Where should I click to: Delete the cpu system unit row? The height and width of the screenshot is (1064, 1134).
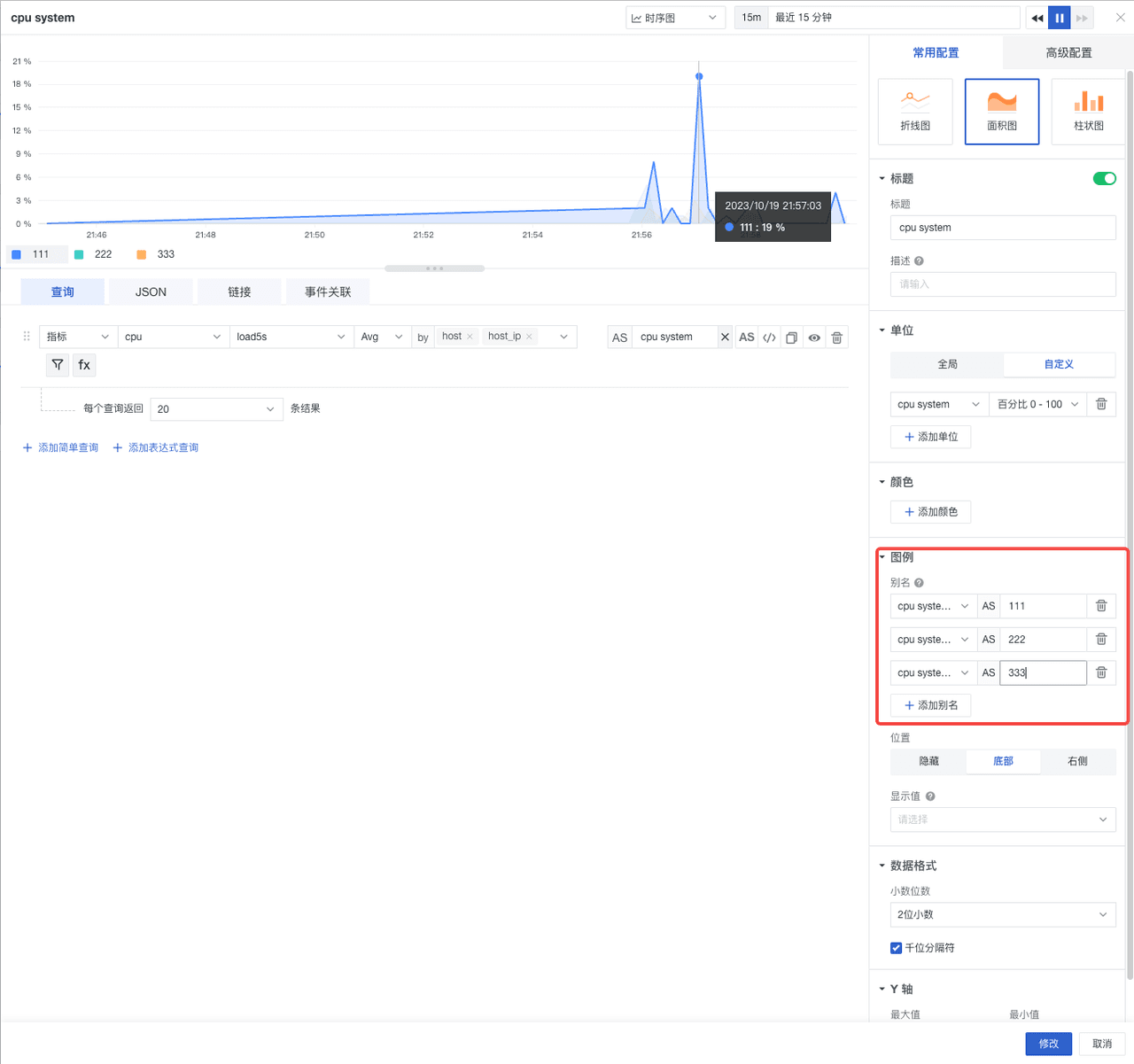pos(1101,404)
